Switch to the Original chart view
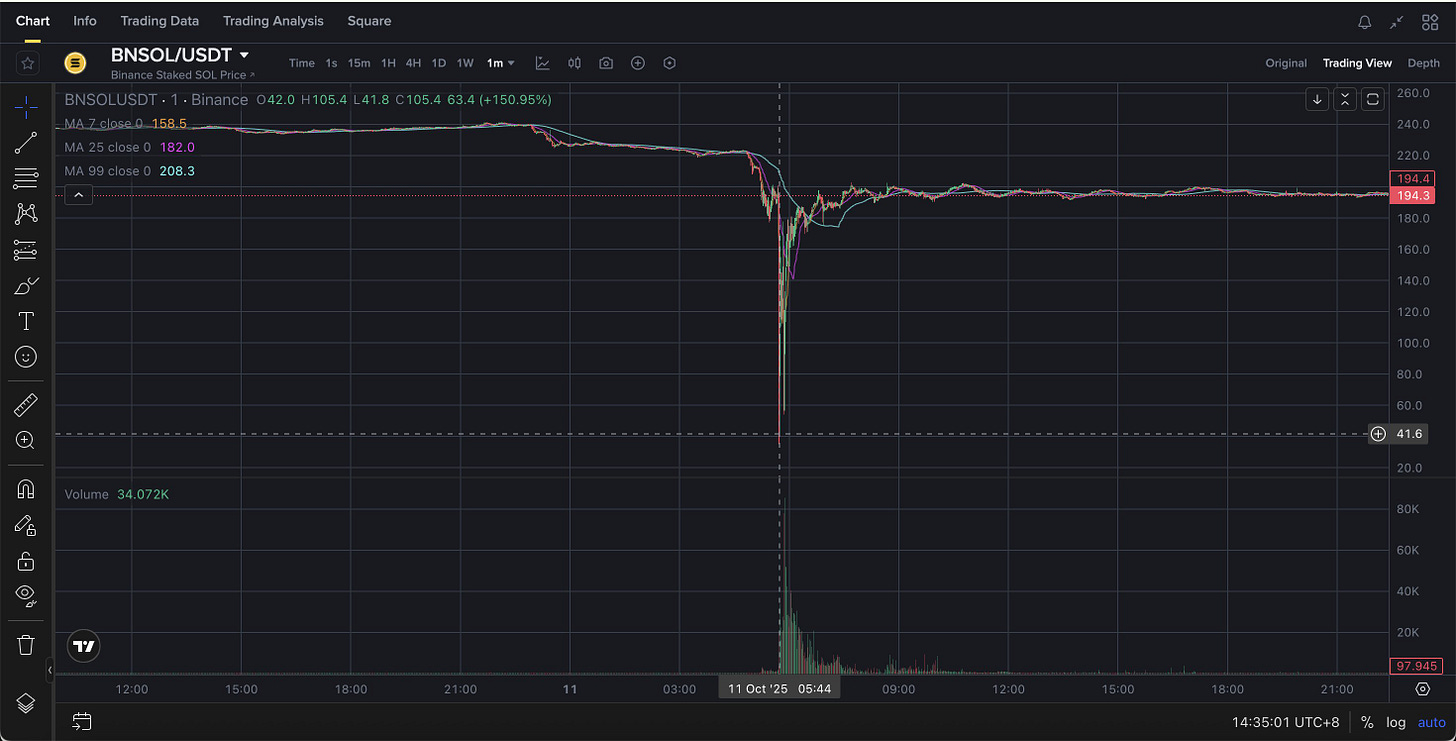This screenshot has width=1456, height=741. pos(1286,63)
